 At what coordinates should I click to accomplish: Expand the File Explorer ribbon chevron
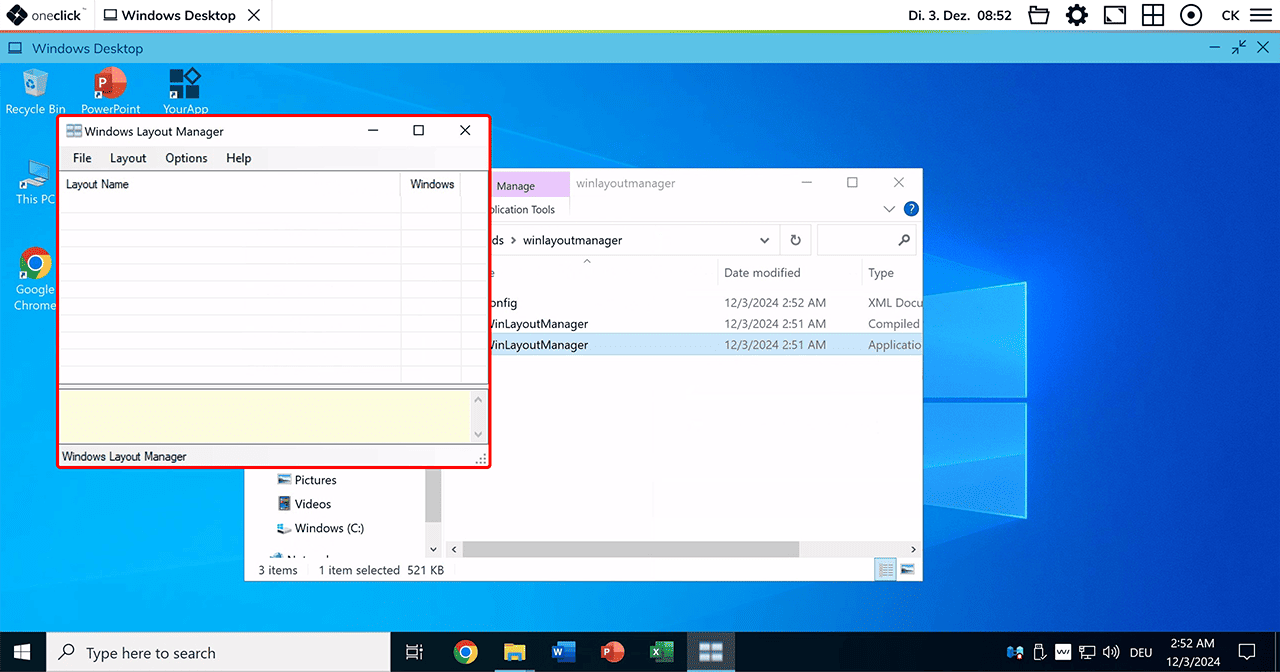click(x=890, y=209)
